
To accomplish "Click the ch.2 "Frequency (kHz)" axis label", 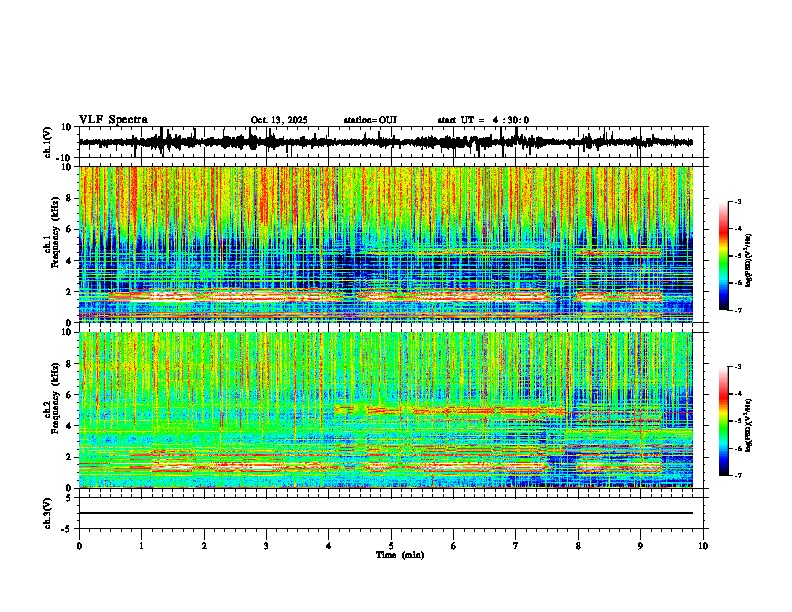I will (x=55, y=398).
